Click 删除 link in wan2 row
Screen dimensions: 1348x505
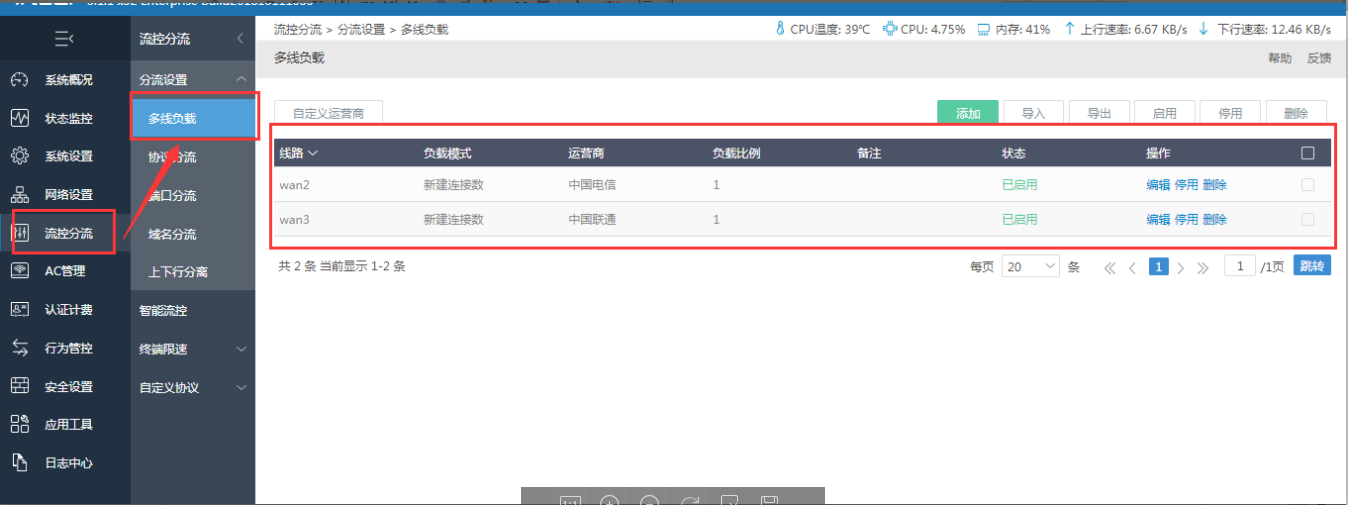pos(1215,185)
